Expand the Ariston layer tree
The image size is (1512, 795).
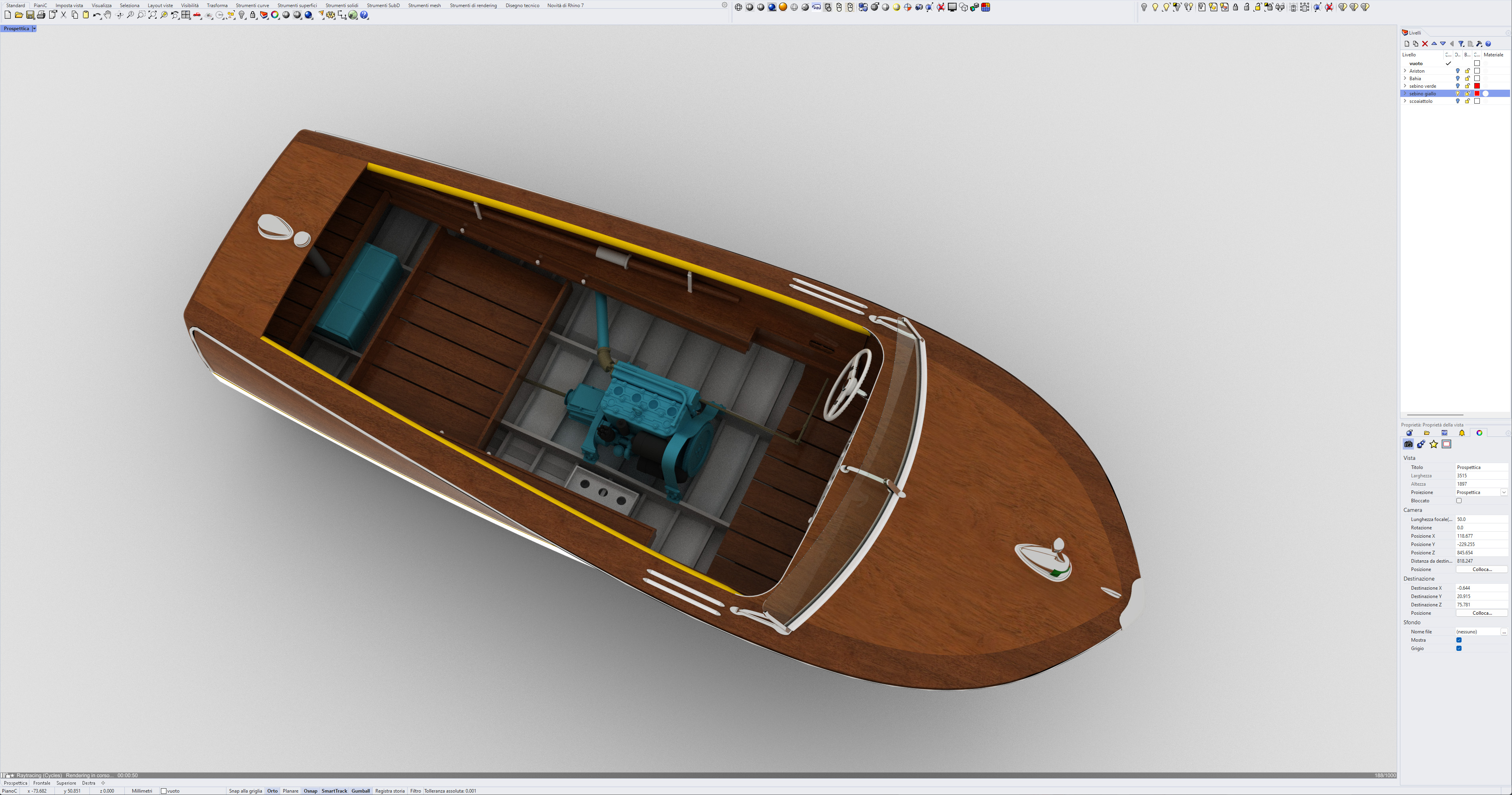(1405, 71)
